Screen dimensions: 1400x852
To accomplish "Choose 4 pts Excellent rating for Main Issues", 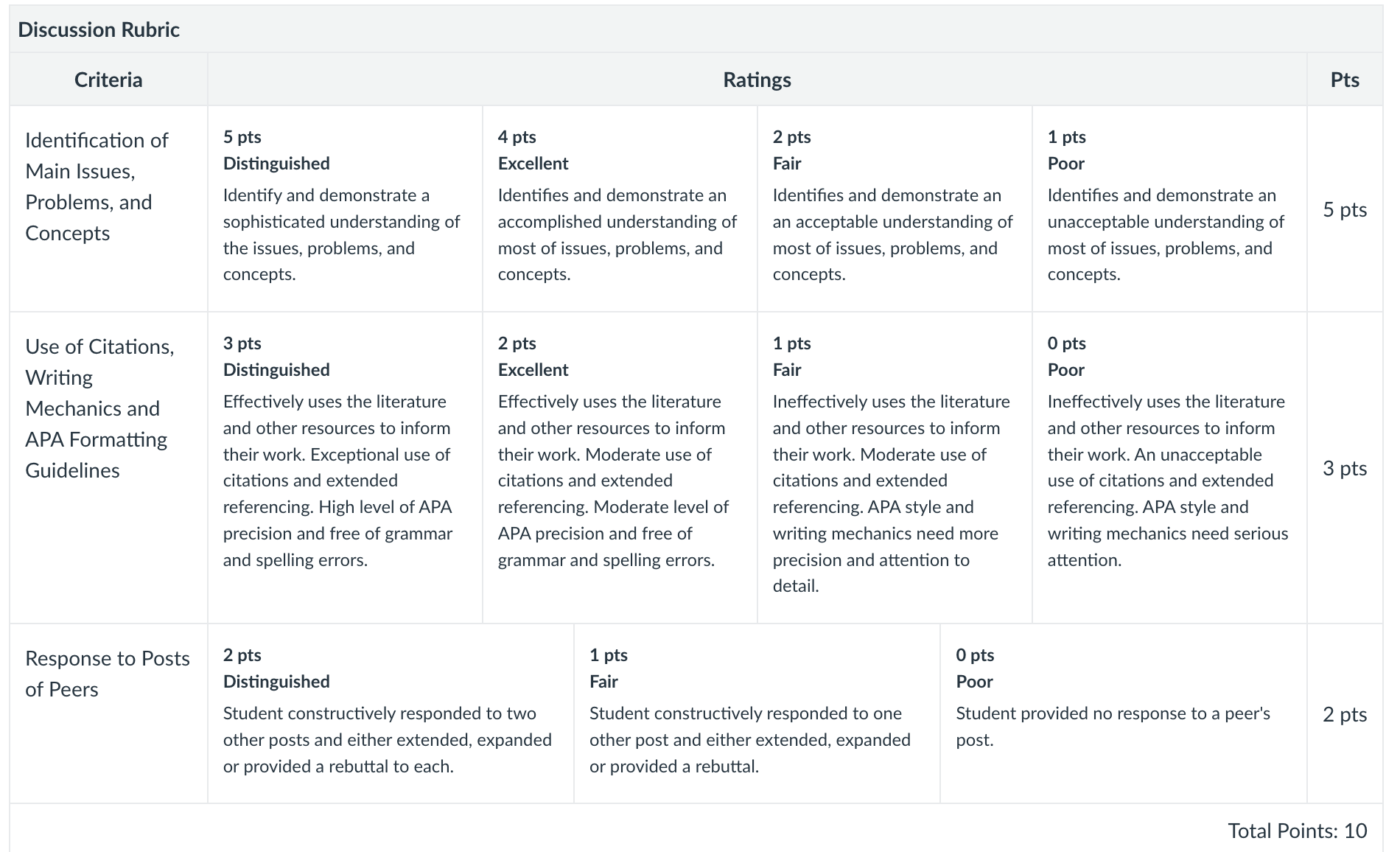I will 620,209.
